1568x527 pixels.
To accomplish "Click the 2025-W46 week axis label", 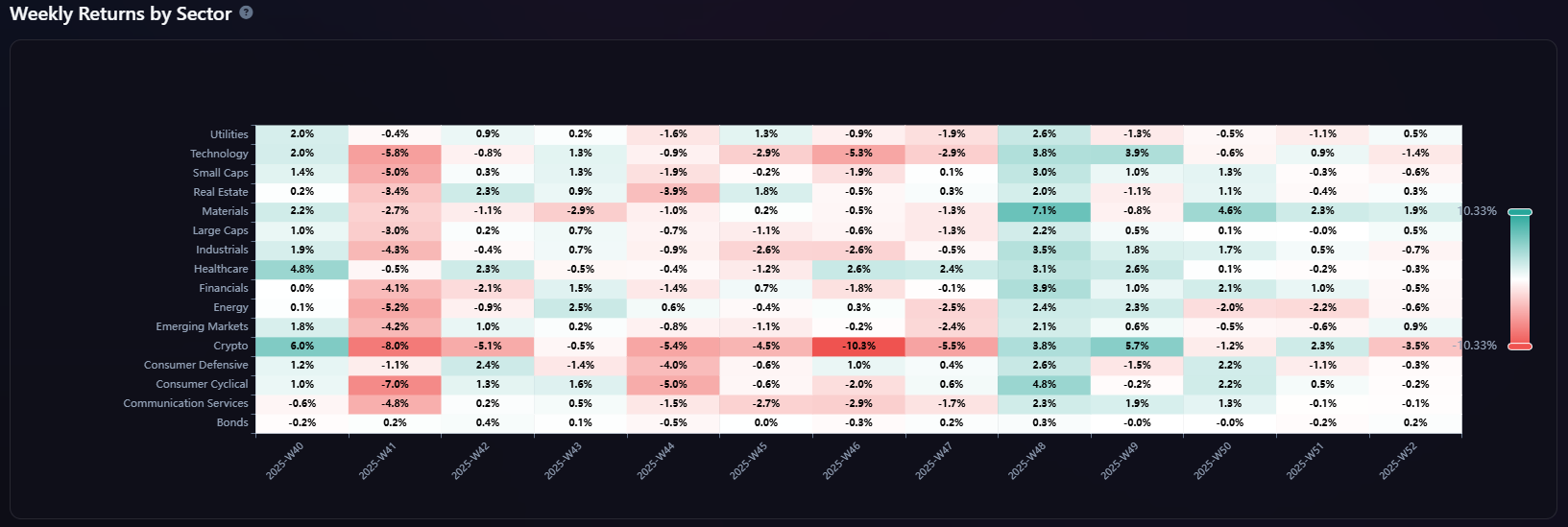I will point(841,461).
